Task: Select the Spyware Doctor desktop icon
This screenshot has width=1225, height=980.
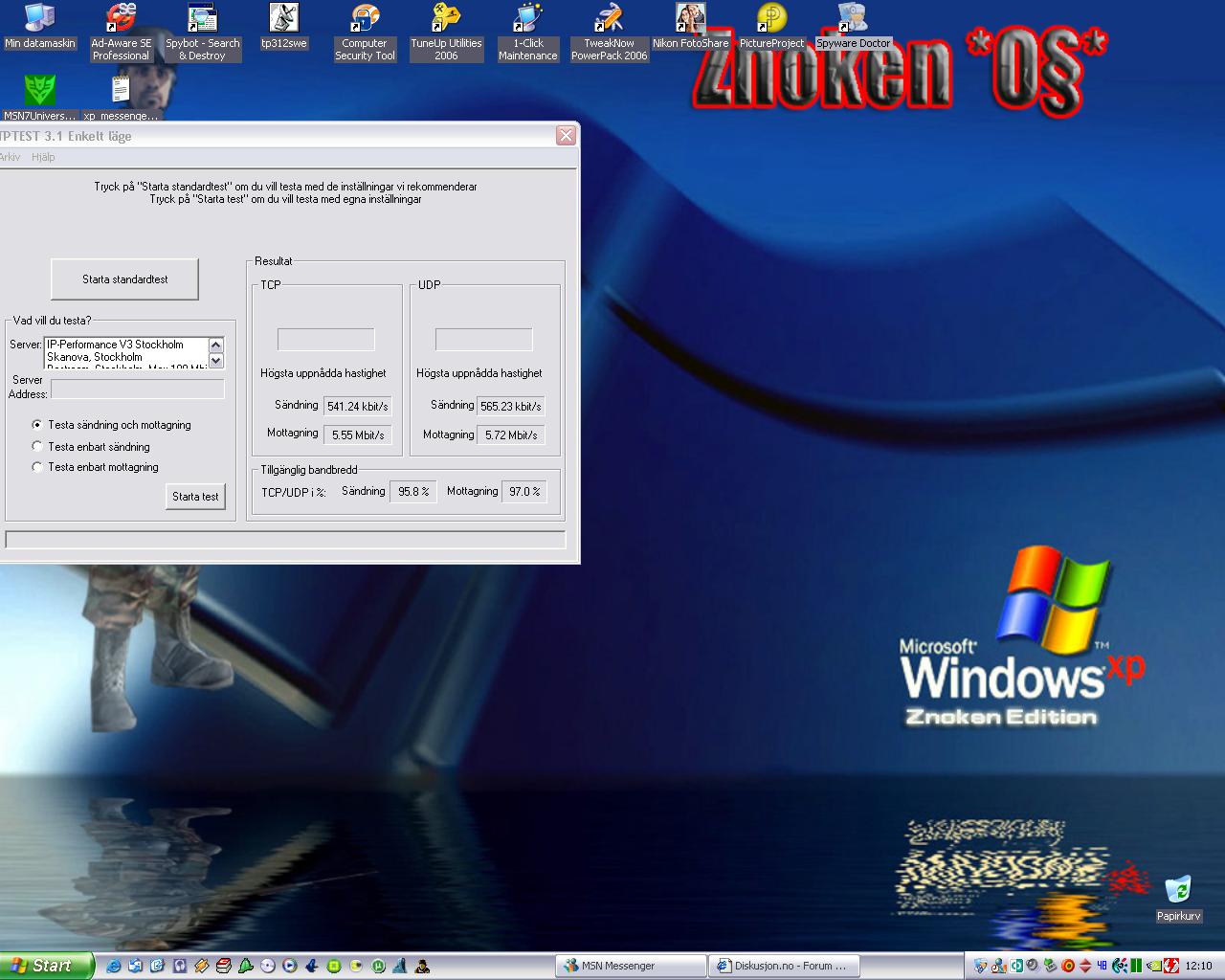Action: (853, 26)
